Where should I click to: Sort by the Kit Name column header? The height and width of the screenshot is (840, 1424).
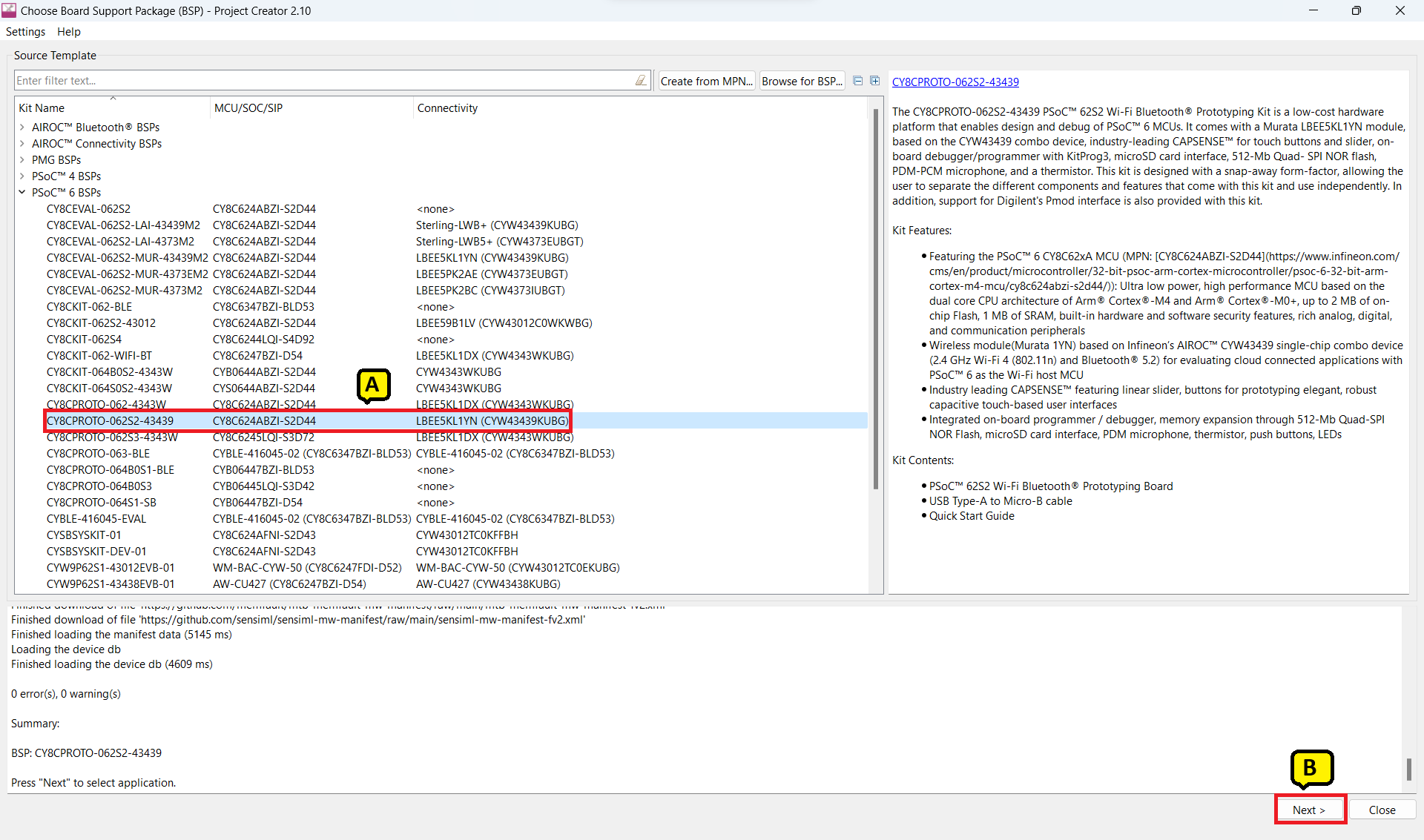pos(113,108)
